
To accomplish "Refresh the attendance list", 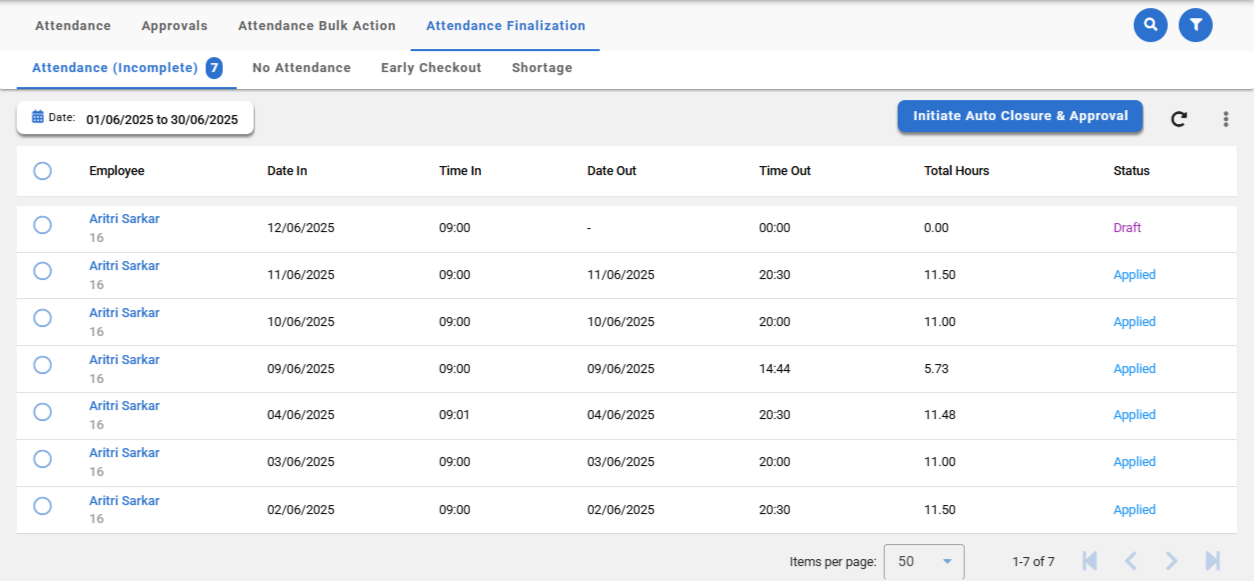I will pos(1179,119).
